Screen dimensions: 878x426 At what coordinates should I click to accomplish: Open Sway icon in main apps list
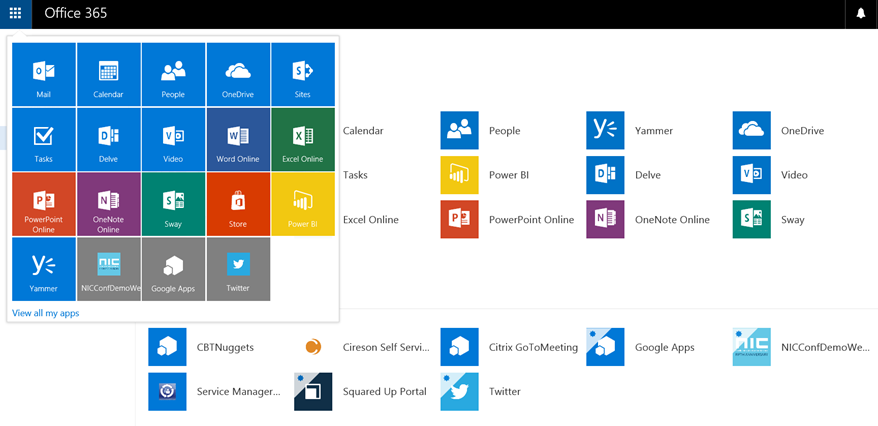coord(751,219)
